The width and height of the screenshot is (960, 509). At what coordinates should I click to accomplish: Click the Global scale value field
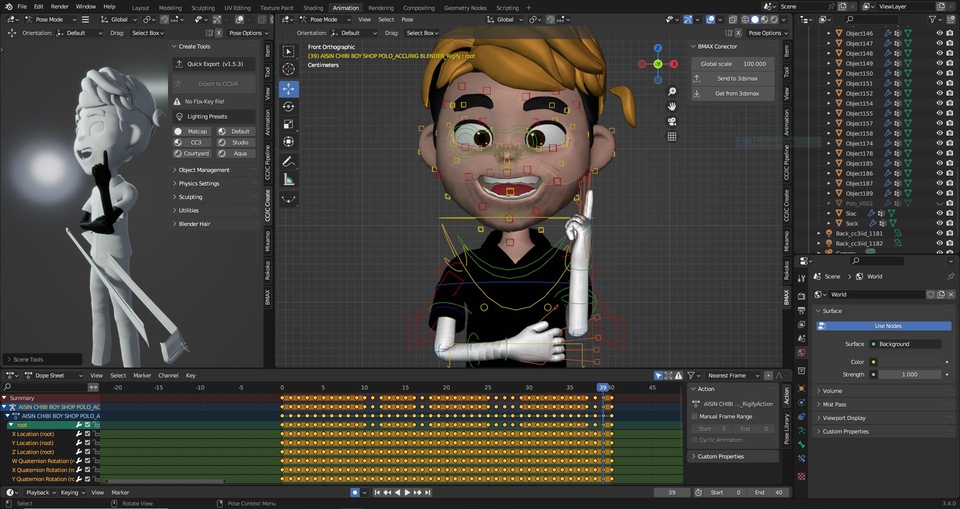coord(733,64)
